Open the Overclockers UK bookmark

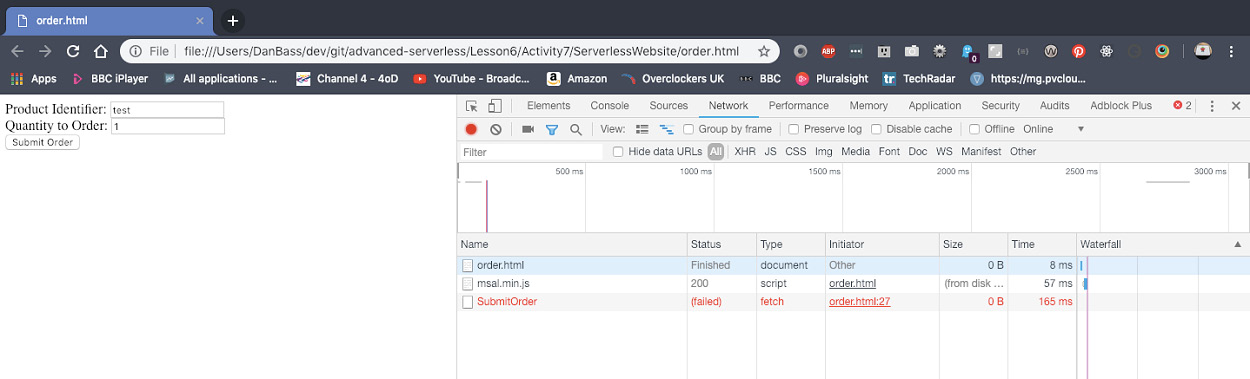[672, 78]
